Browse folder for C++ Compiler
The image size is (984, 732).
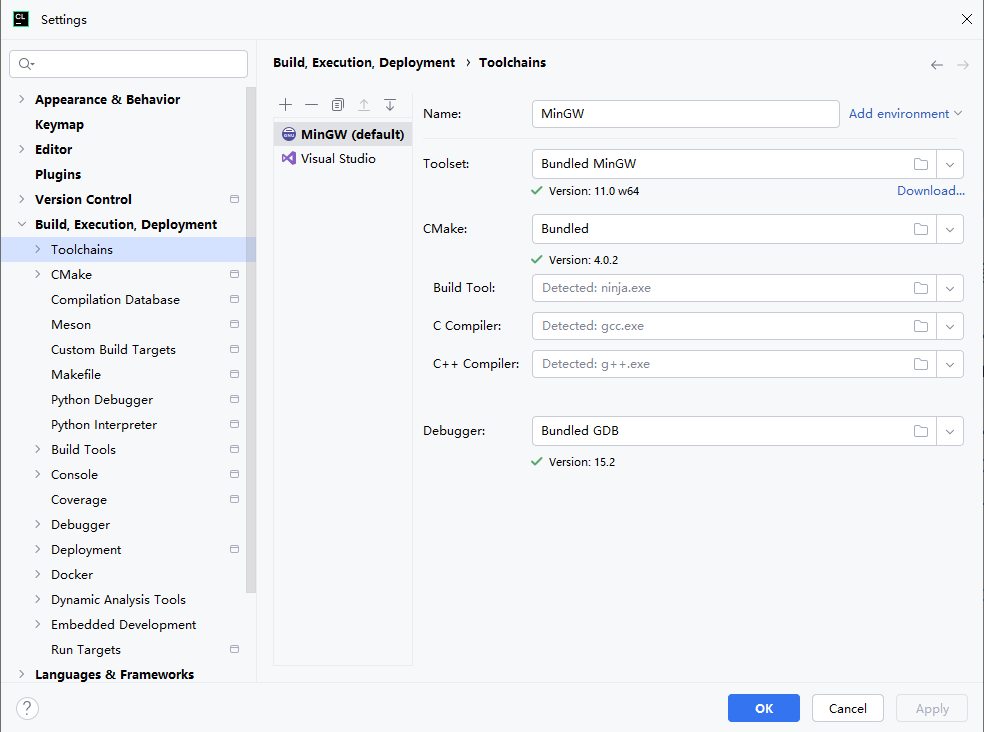[921, 364]
